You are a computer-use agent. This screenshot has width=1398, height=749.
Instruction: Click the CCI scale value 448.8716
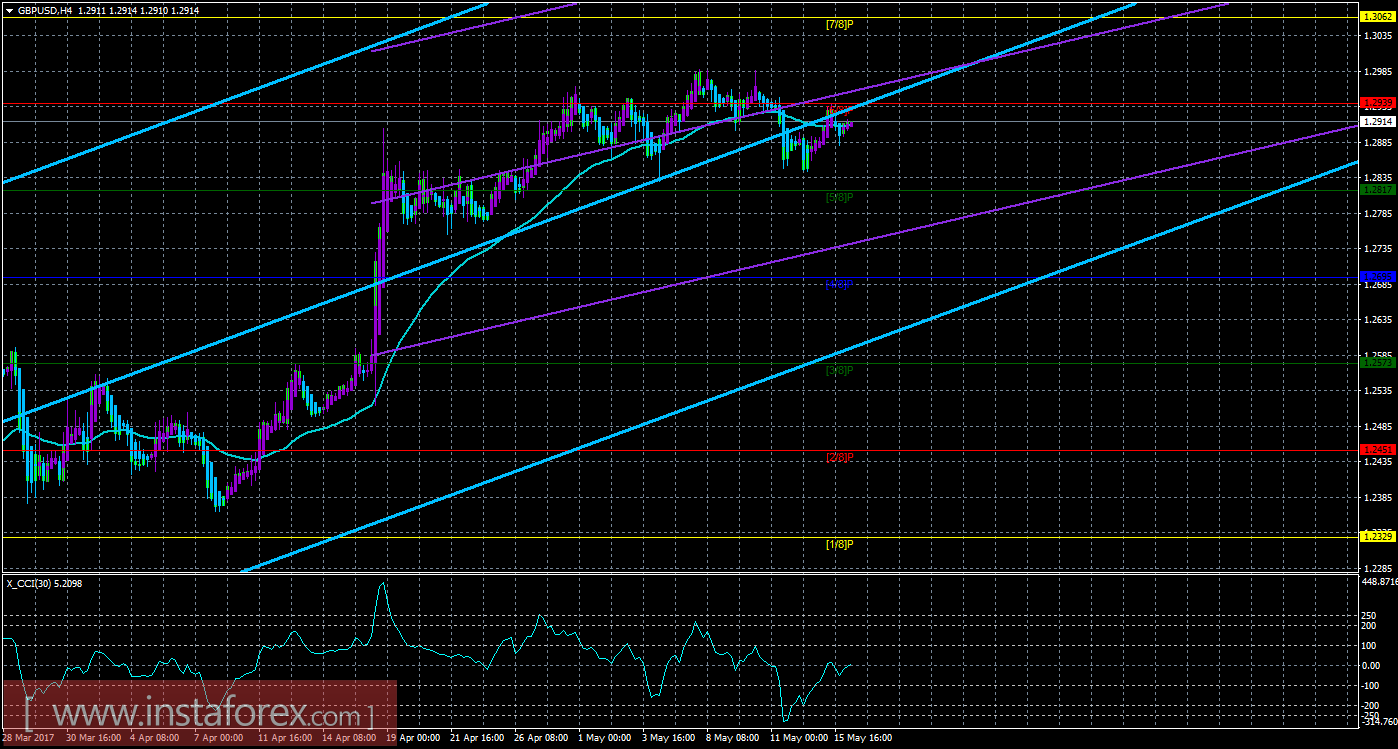1381,581
